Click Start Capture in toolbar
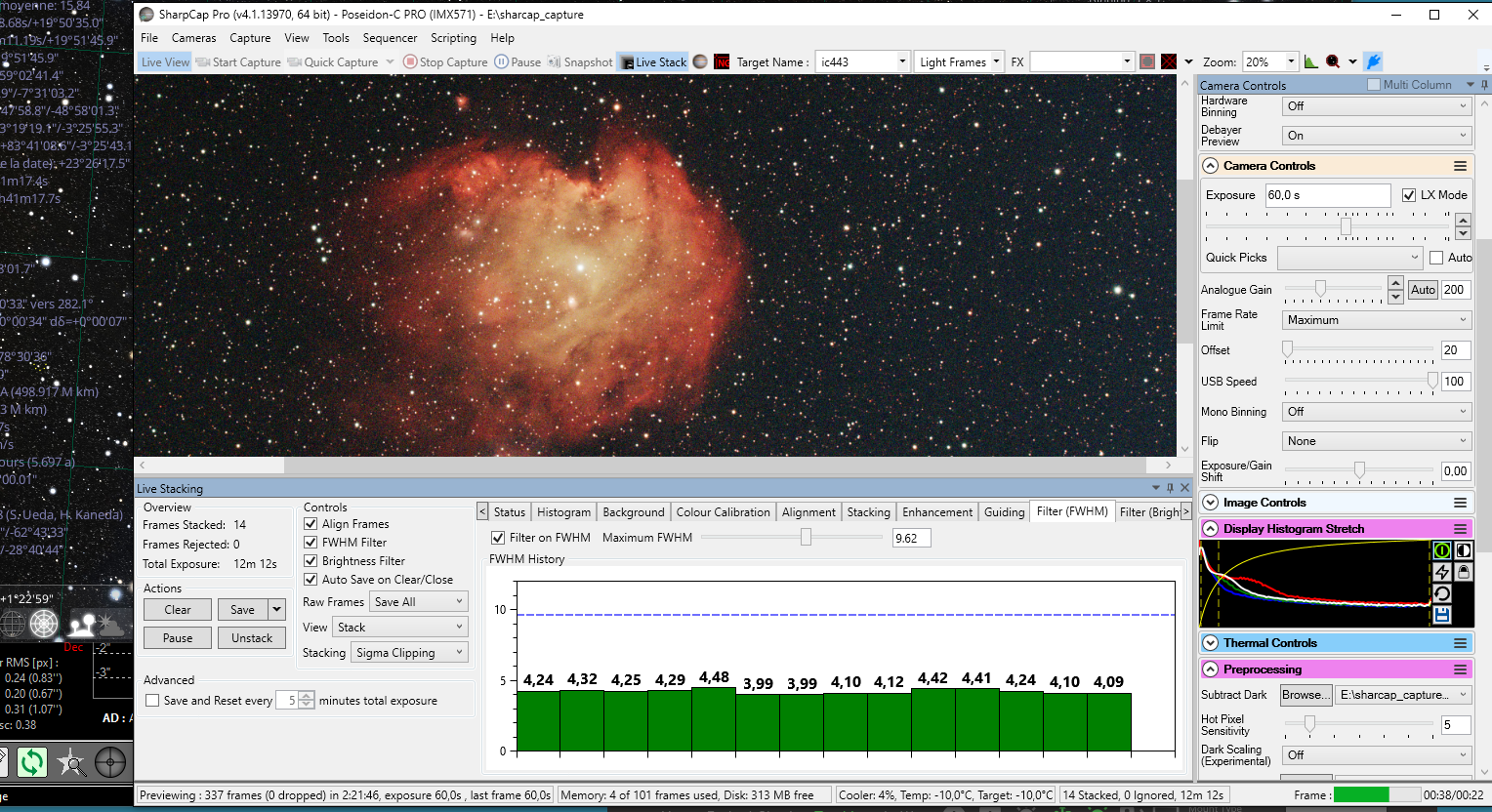 tap(238, 61)
